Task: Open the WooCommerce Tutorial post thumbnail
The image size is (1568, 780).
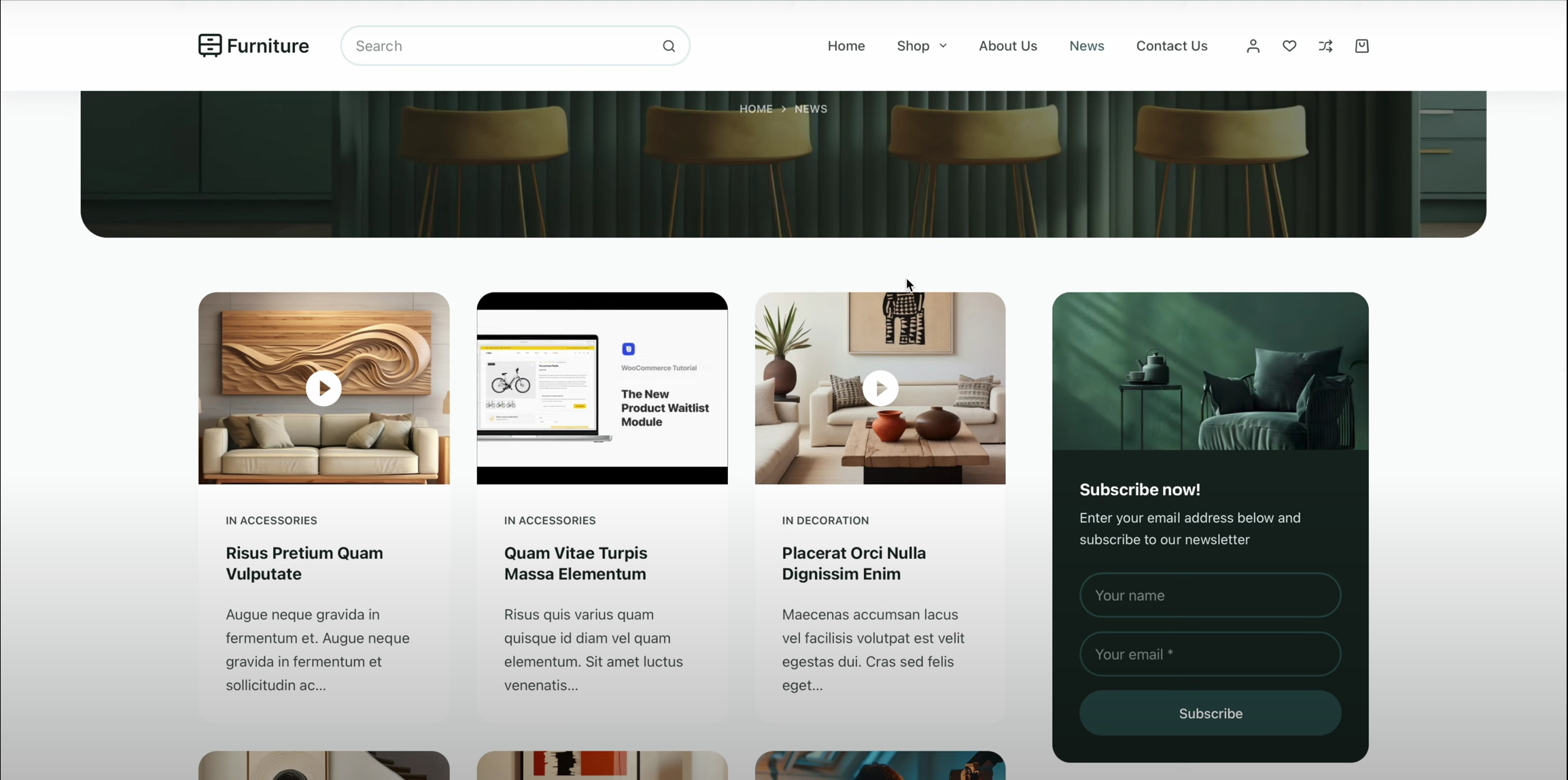Action: [602, 388]
